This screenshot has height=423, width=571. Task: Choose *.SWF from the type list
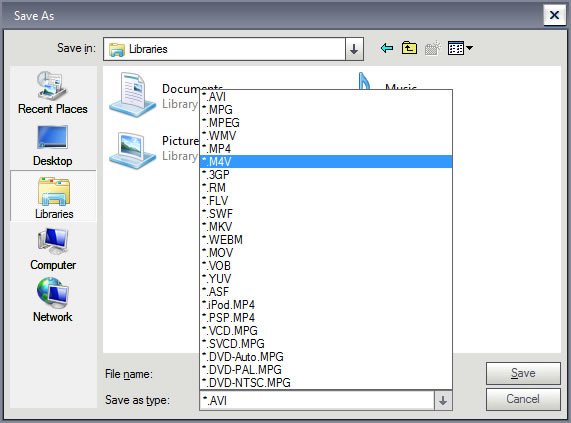326,214
